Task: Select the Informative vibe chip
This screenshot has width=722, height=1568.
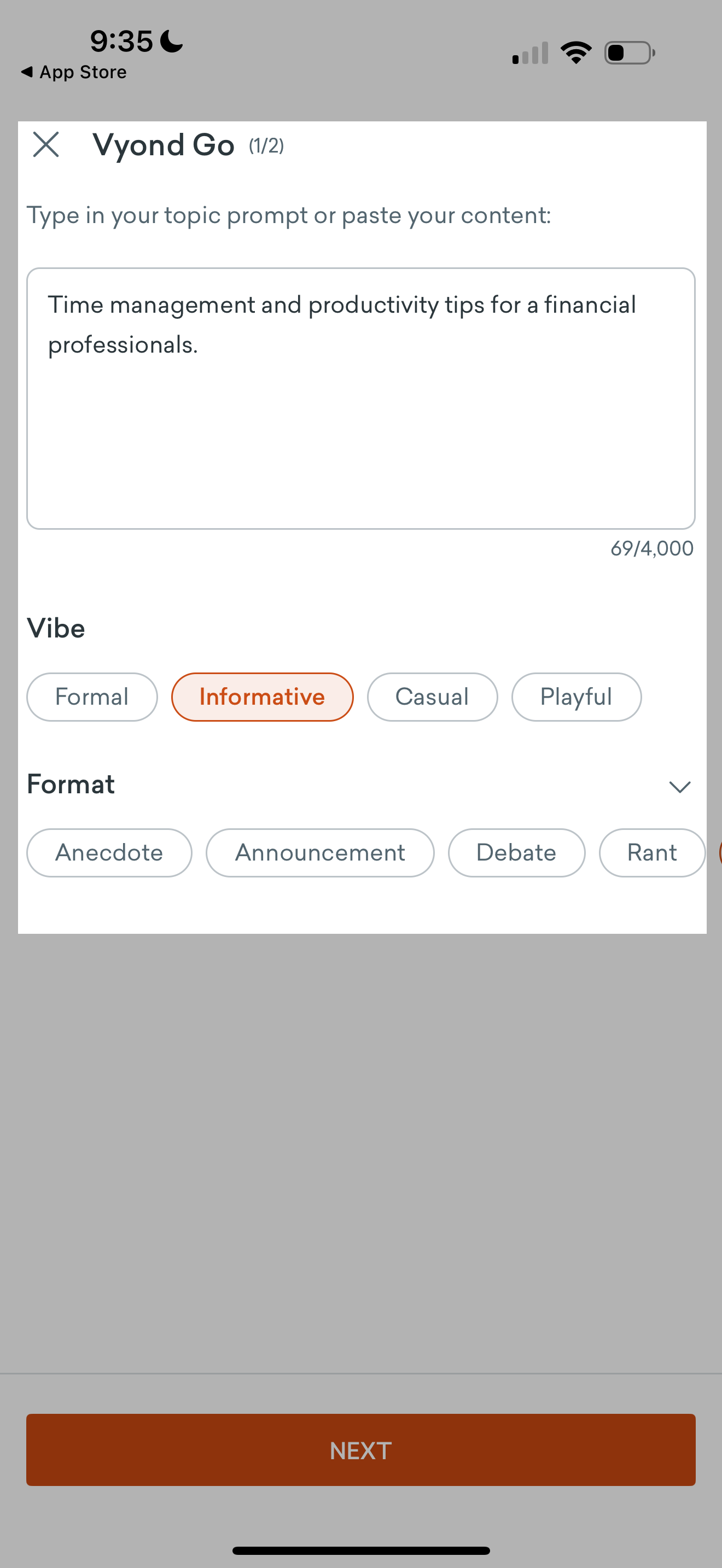Action: pyautogui.click(x=263, y=697)
